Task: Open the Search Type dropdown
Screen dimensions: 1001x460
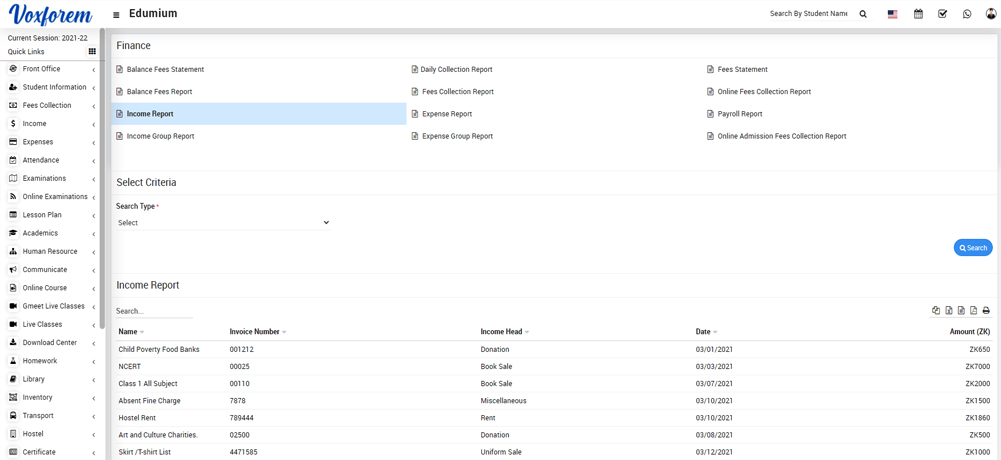Action: 223,223
